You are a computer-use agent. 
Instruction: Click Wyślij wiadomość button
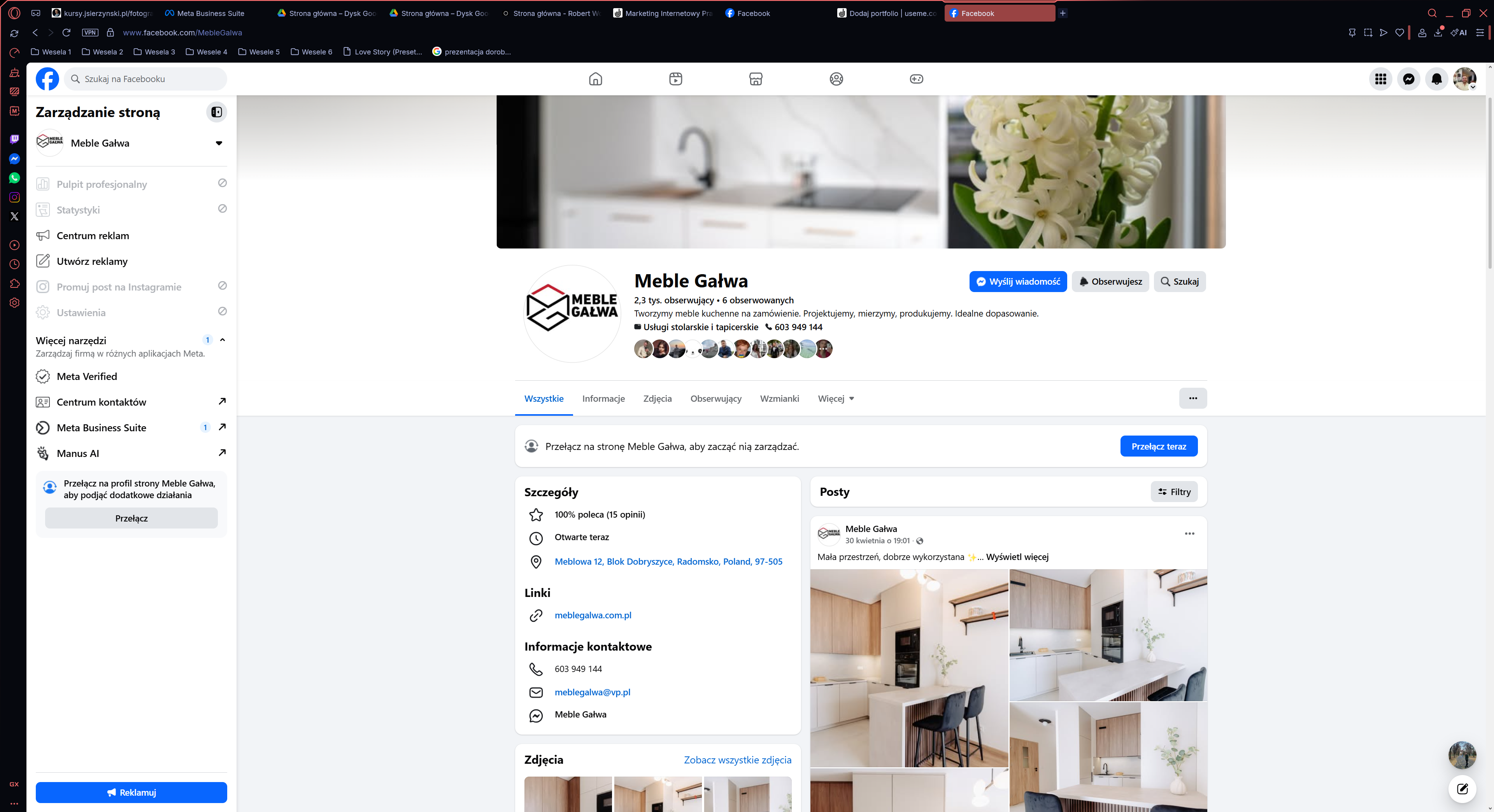click(1018, 282)
